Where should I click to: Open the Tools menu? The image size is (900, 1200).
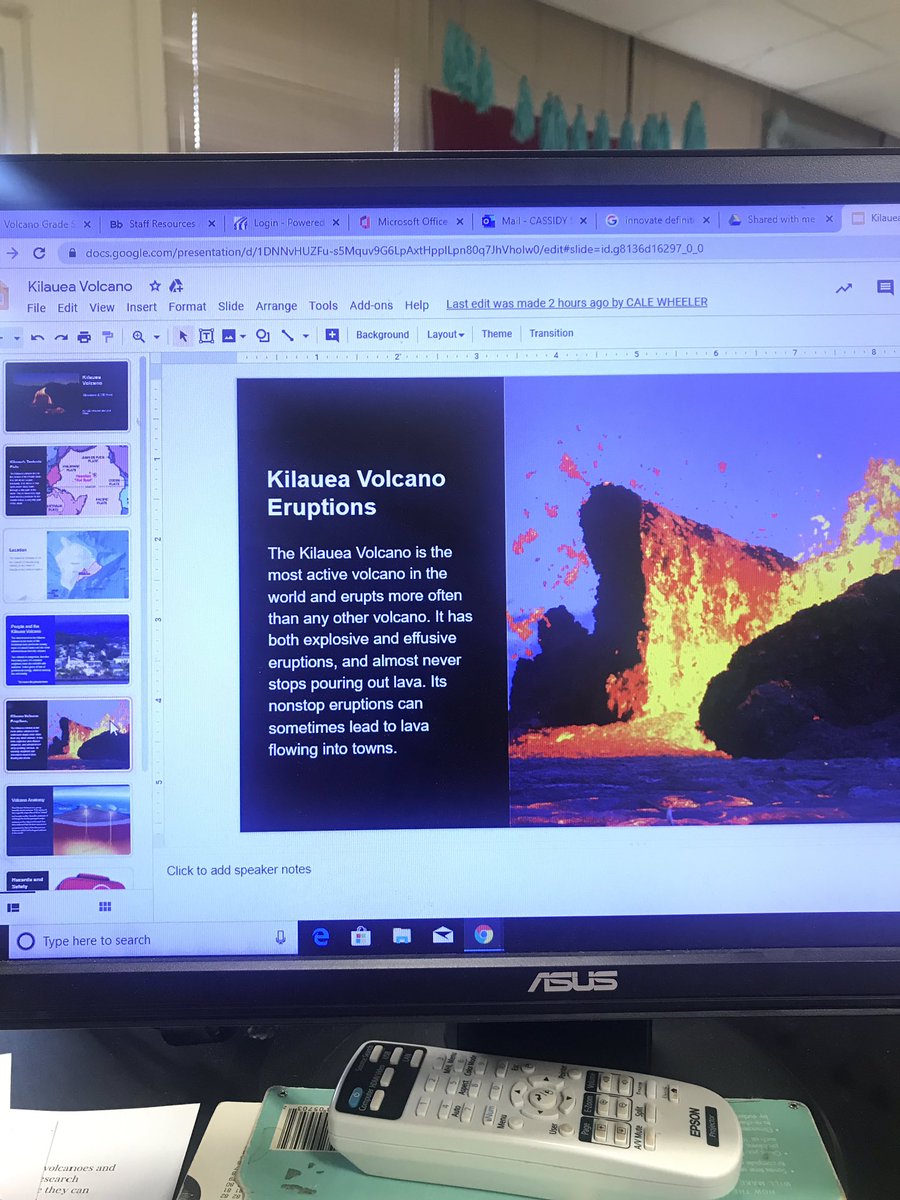[x=323, y=306]
